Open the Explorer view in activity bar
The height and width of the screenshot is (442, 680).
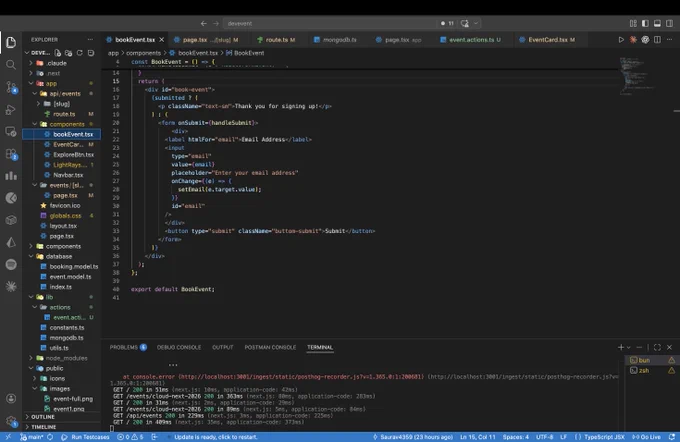click(11, 42)
